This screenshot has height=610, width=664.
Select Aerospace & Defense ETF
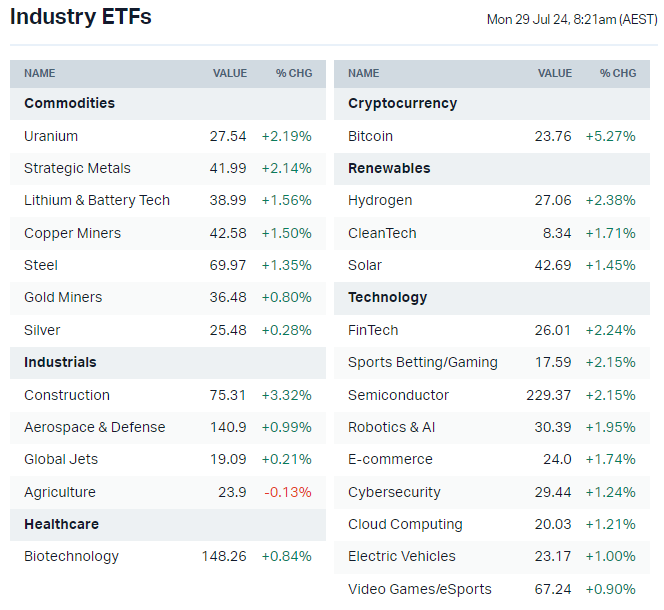[x=95, y=427]
